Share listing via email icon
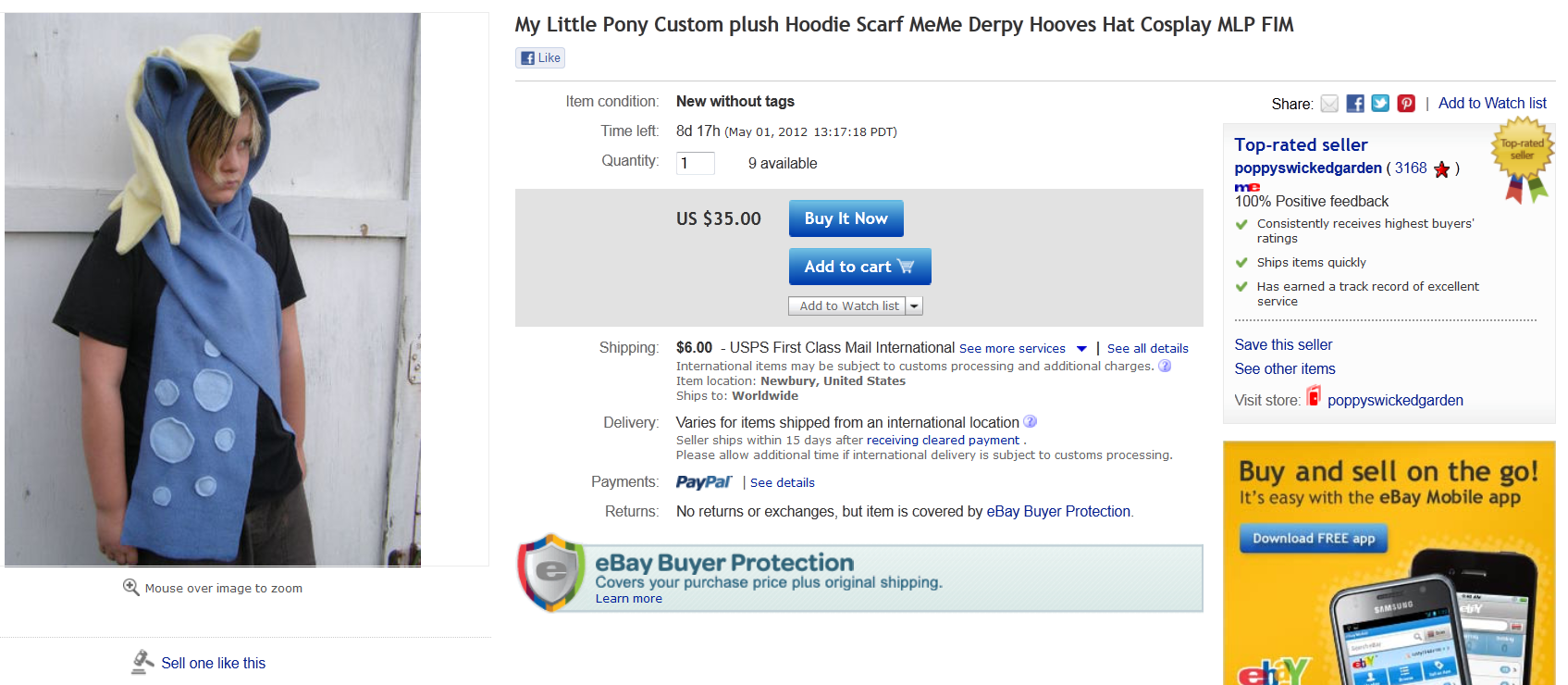The image size is (1568, 685). coord(1329,104)
